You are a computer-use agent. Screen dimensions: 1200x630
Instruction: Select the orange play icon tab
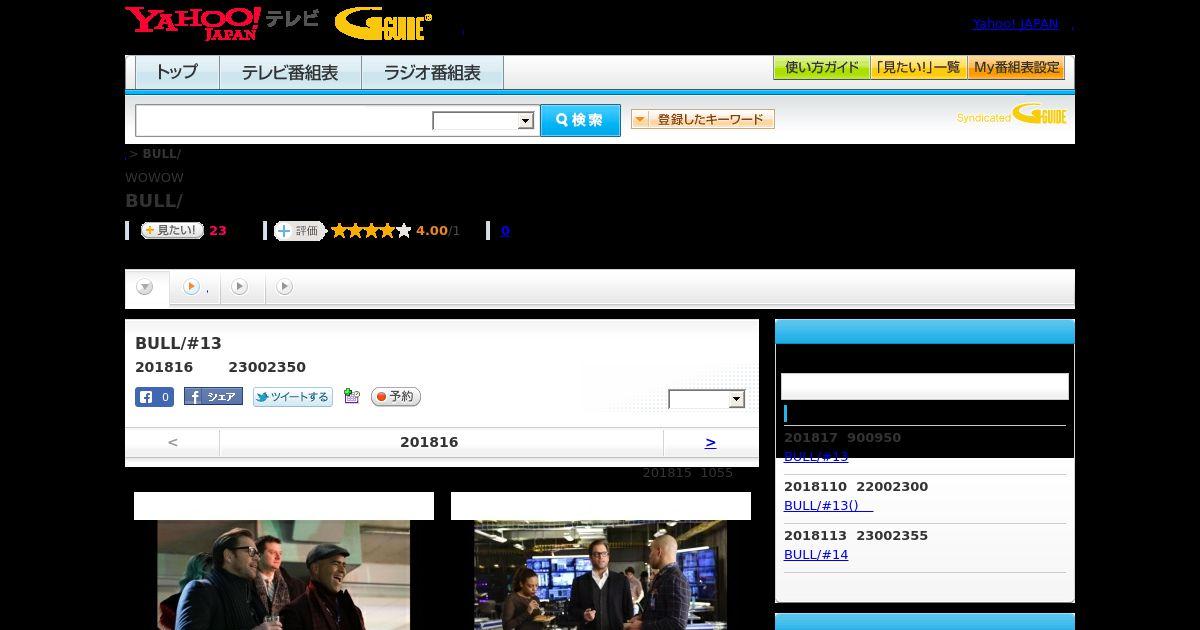194,287
